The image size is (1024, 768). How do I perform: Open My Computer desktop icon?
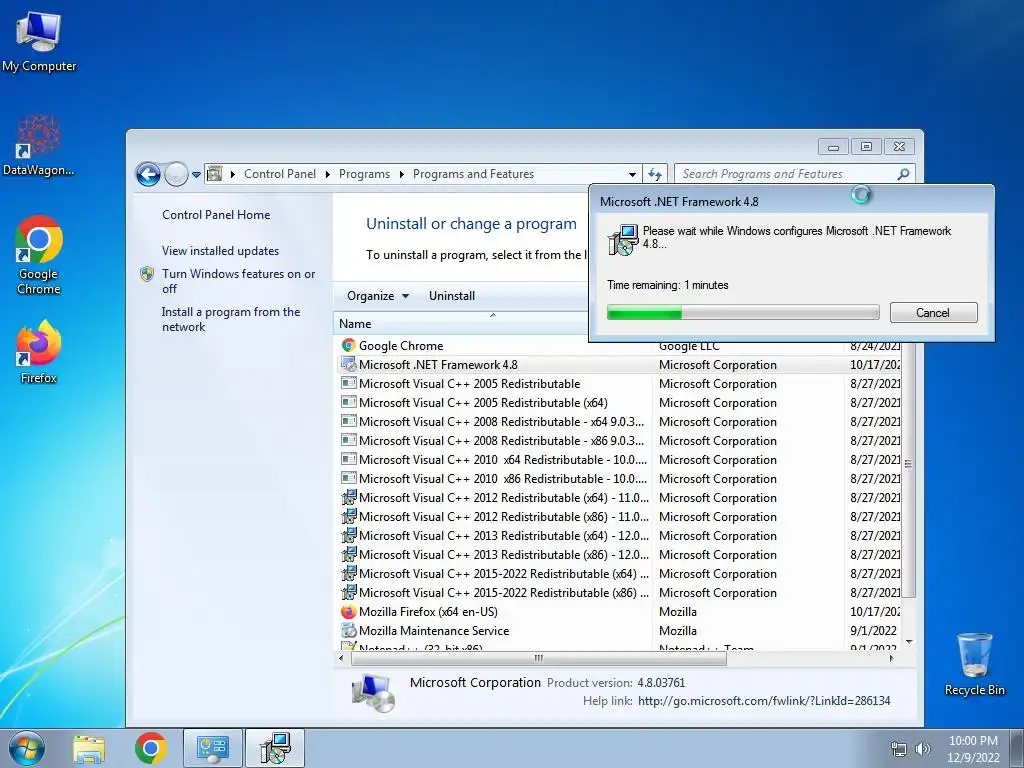click(x=39, y=40)
